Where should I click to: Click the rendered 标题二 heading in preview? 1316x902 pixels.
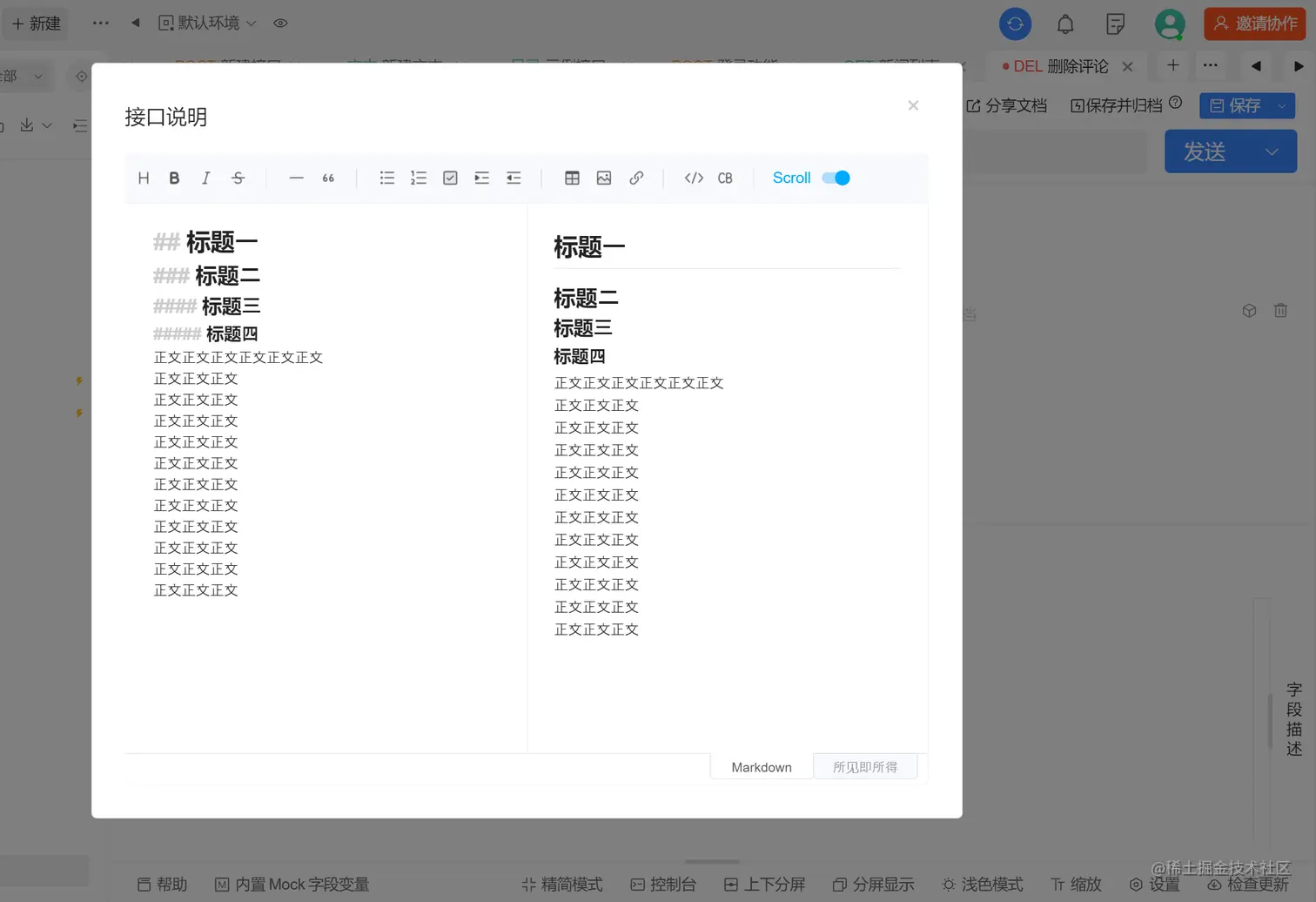click(x=586, y=299)
